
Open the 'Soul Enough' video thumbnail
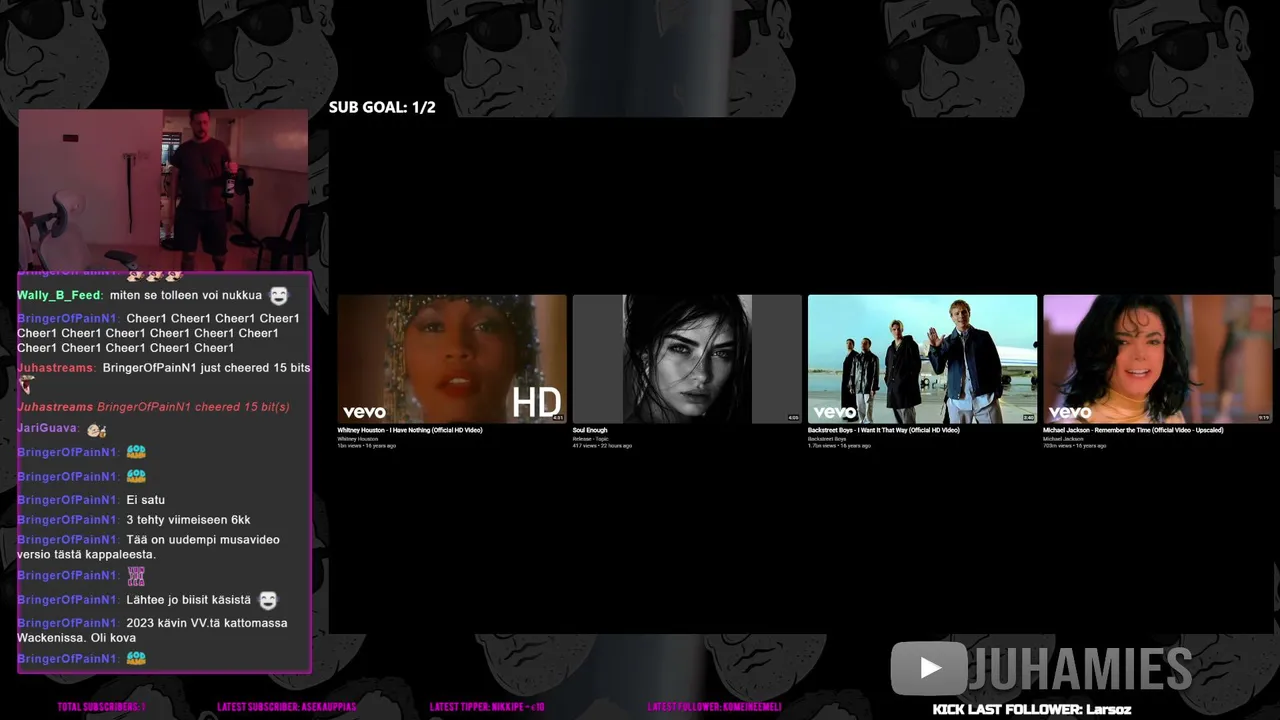tap(687, 359)
